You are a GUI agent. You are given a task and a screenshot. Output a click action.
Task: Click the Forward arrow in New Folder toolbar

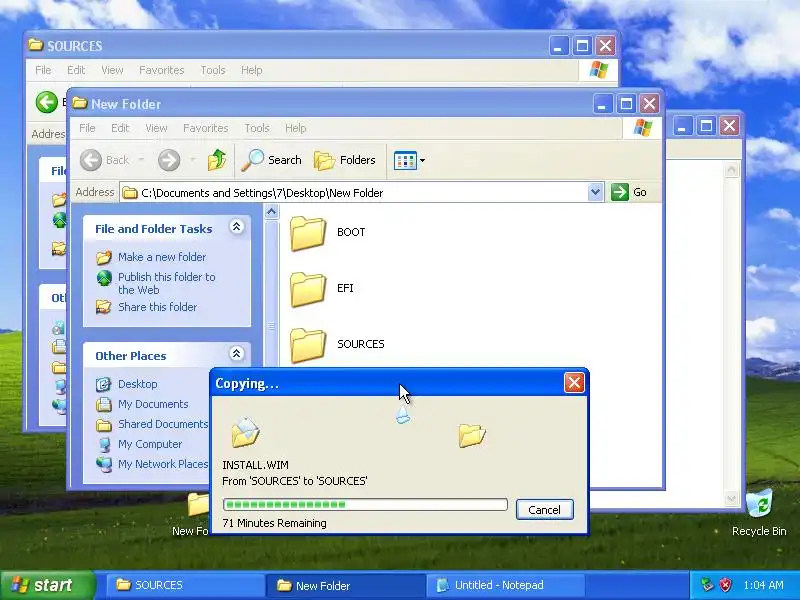coord(168,160)
